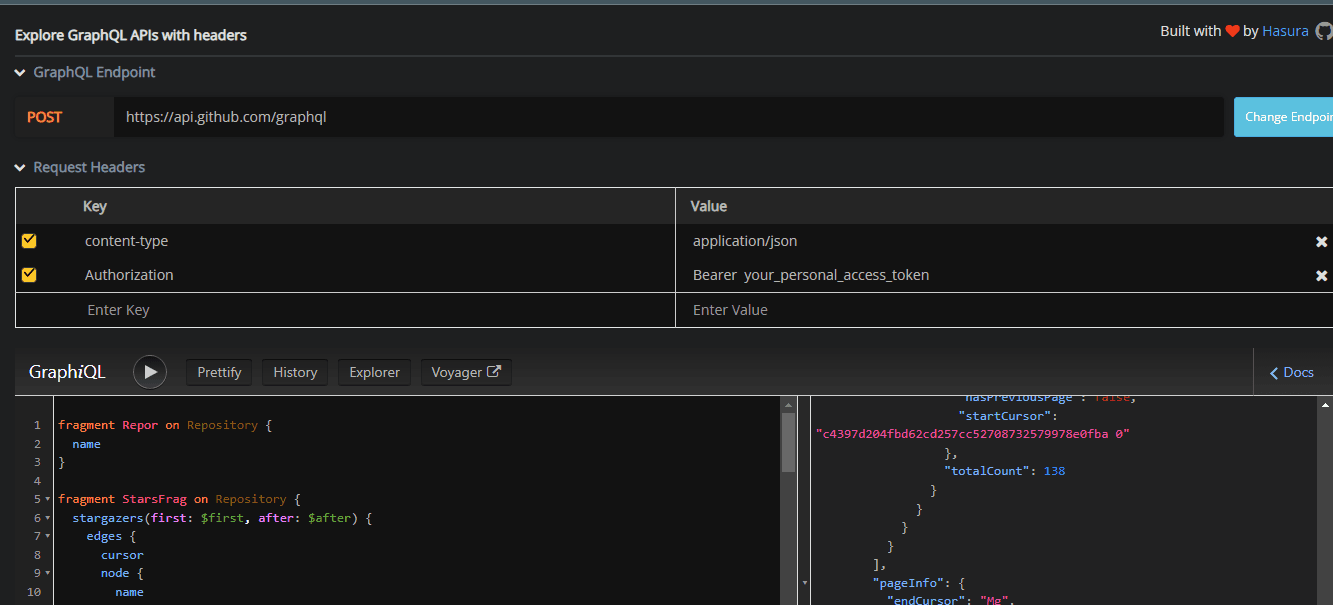1333x605 pixels.
Task: Click the GraphiQL title
Action: [x=67, y=372]
